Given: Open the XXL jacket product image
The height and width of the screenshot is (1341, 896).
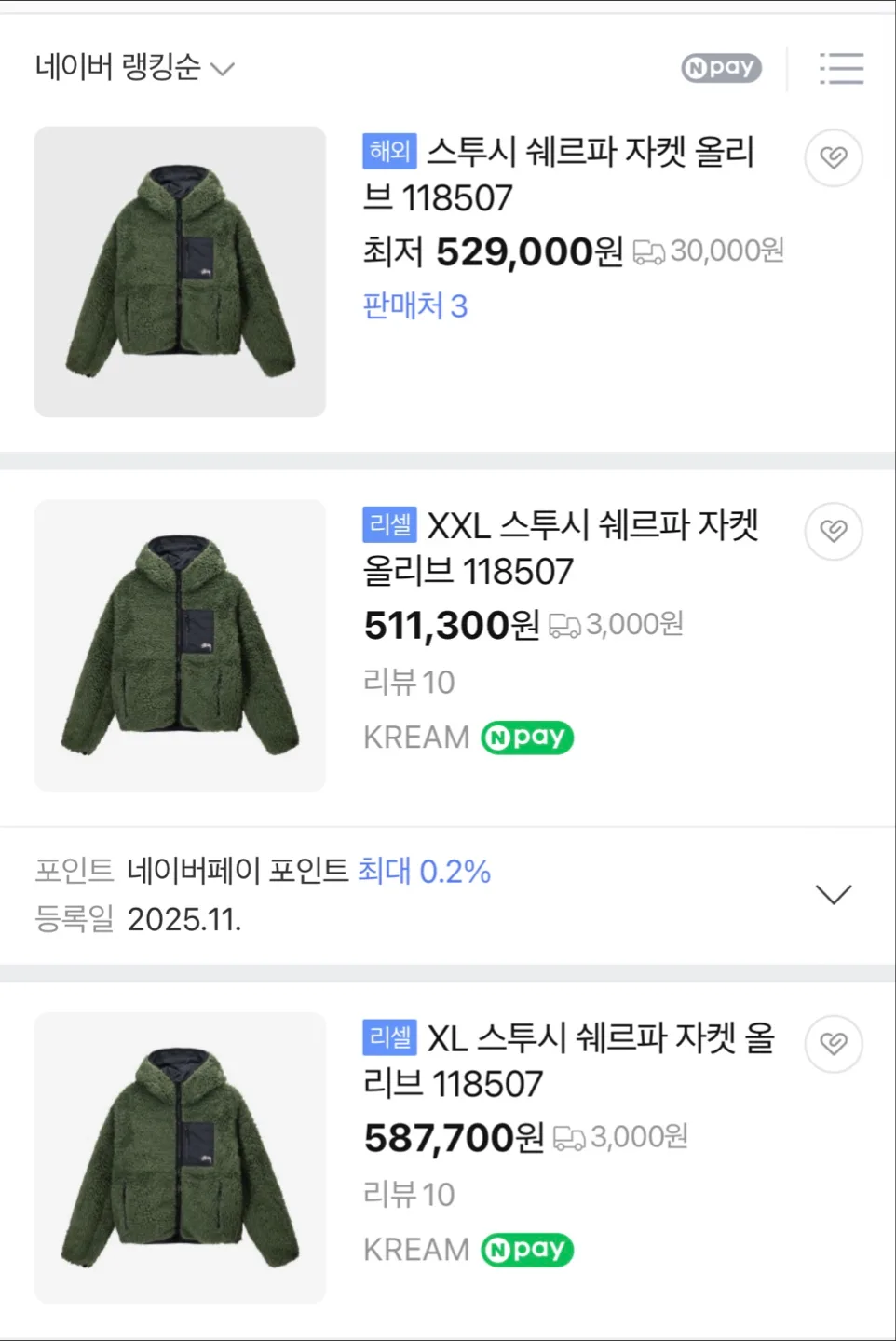Looking at the screenshot, I should (180, 645).
